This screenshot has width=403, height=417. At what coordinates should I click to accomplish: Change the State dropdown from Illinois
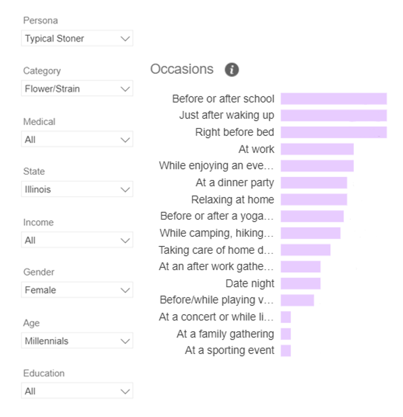[77, 189]
